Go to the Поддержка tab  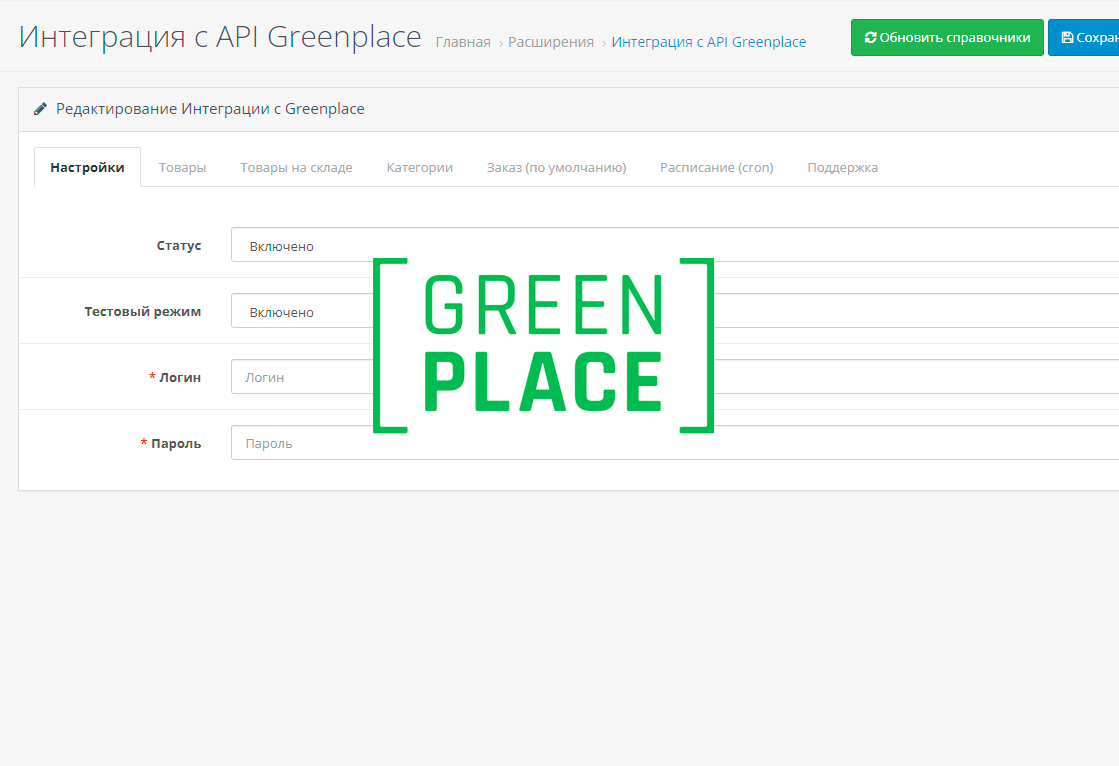coord(843,167)
